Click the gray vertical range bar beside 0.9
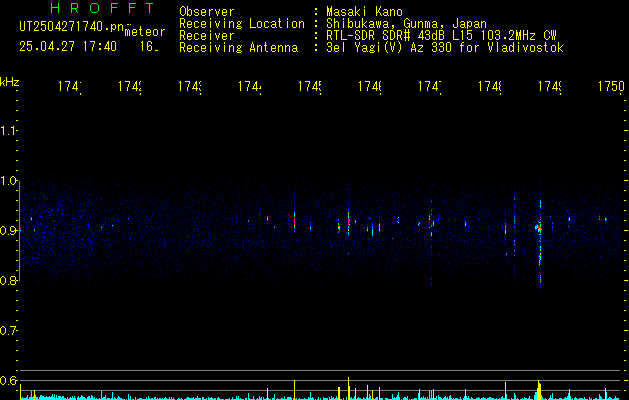The width and height of the screenshot is (629, 400). pyautogui.click(x=19, y=231)
